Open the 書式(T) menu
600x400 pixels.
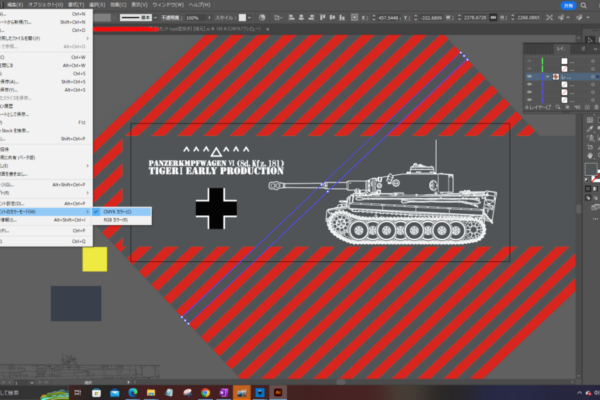(x=76, y=5)
